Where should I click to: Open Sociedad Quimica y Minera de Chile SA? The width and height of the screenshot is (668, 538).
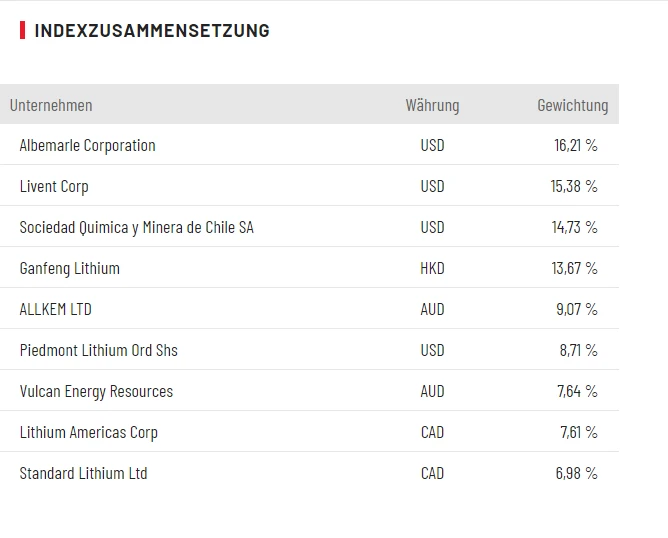tap(136, 227)
